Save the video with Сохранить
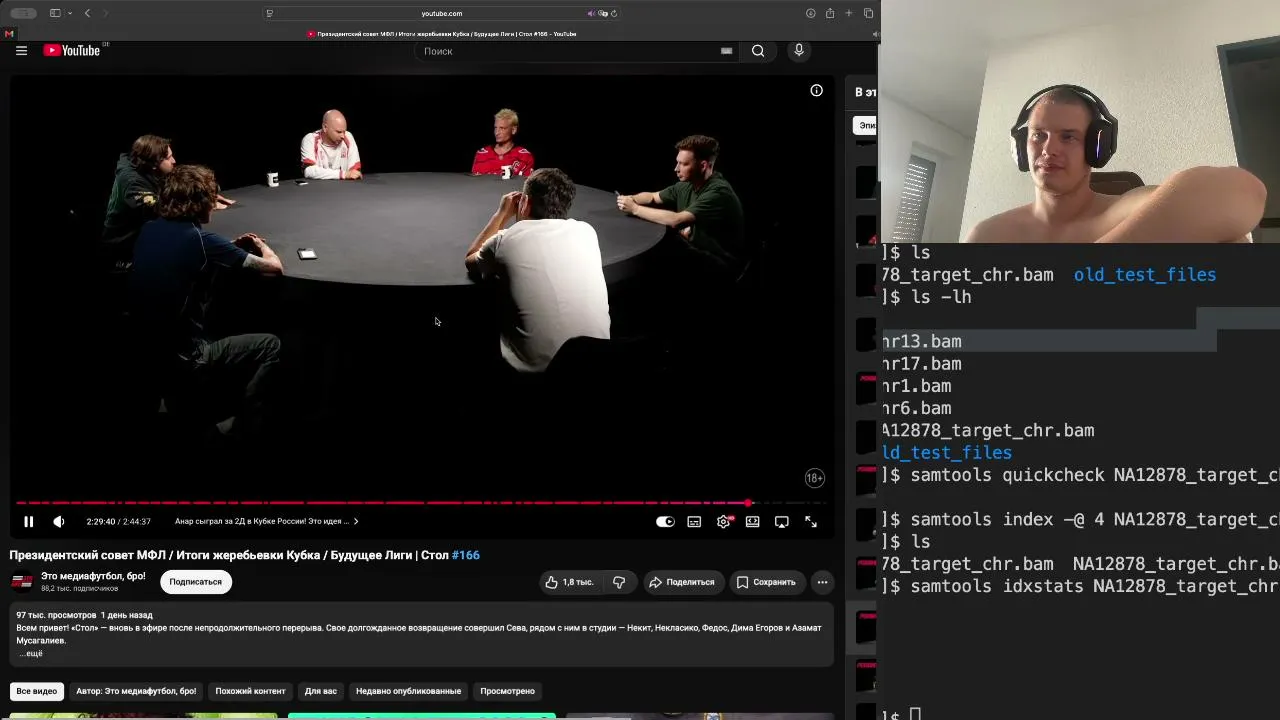 (766, 582)
